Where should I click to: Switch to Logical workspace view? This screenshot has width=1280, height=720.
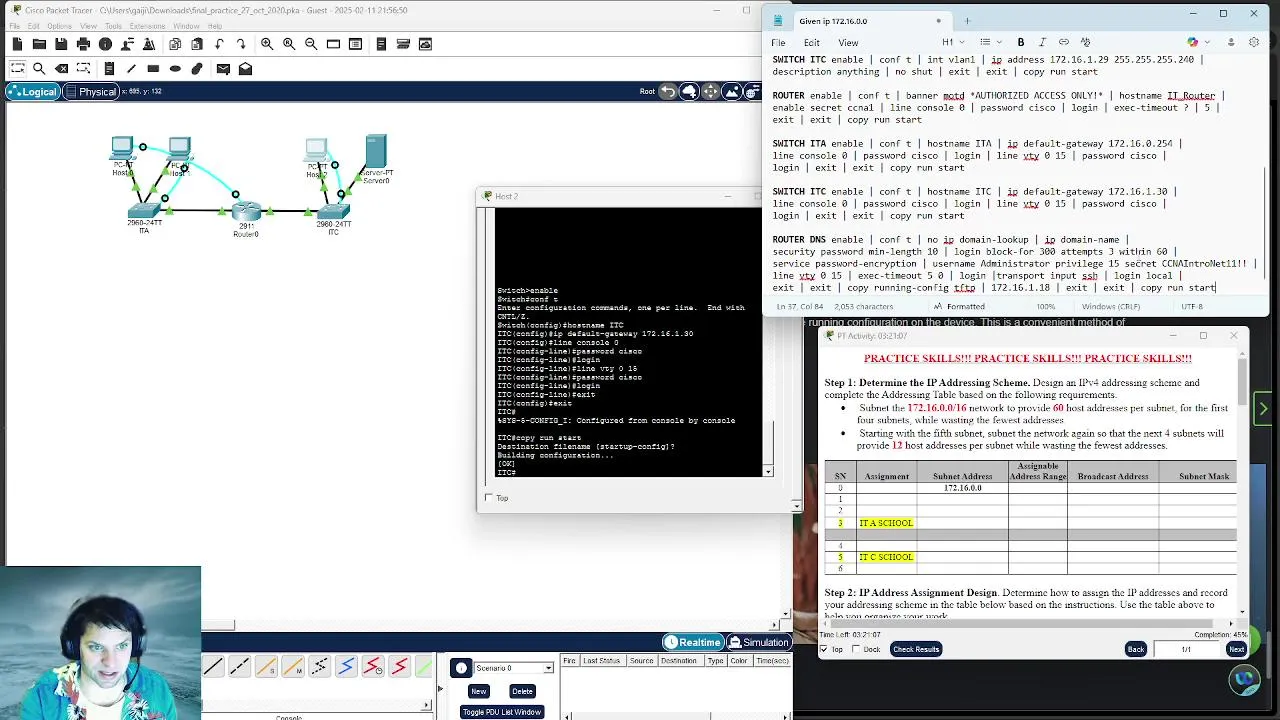click(33, 92)
